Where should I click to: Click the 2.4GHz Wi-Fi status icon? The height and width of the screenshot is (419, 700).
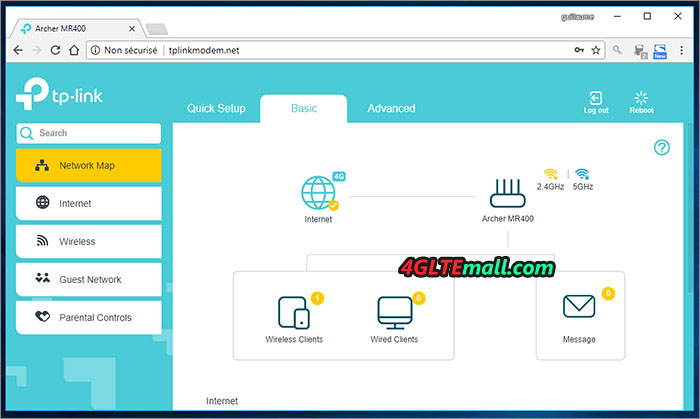(550, 174)
